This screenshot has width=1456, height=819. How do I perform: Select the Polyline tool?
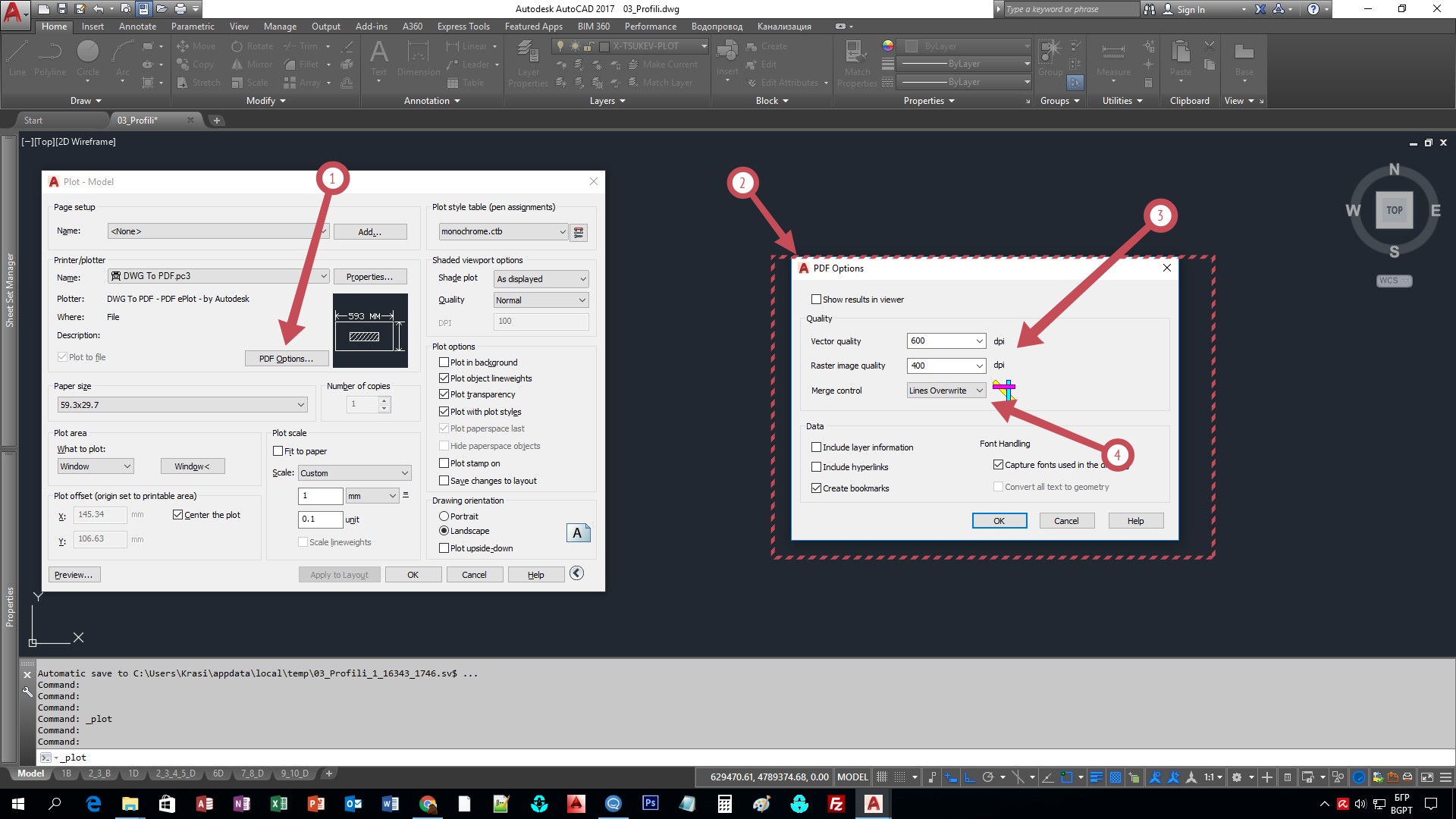coord(50,59)
